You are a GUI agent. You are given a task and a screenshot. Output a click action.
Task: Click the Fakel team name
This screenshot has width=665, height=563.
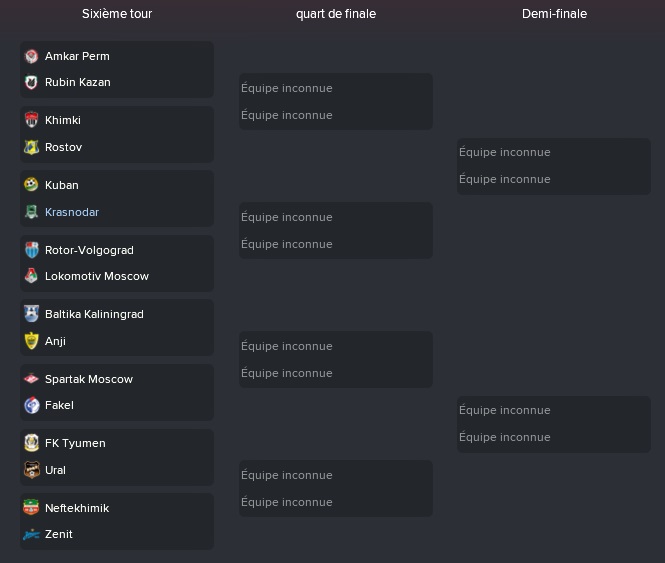pos(59,405)
